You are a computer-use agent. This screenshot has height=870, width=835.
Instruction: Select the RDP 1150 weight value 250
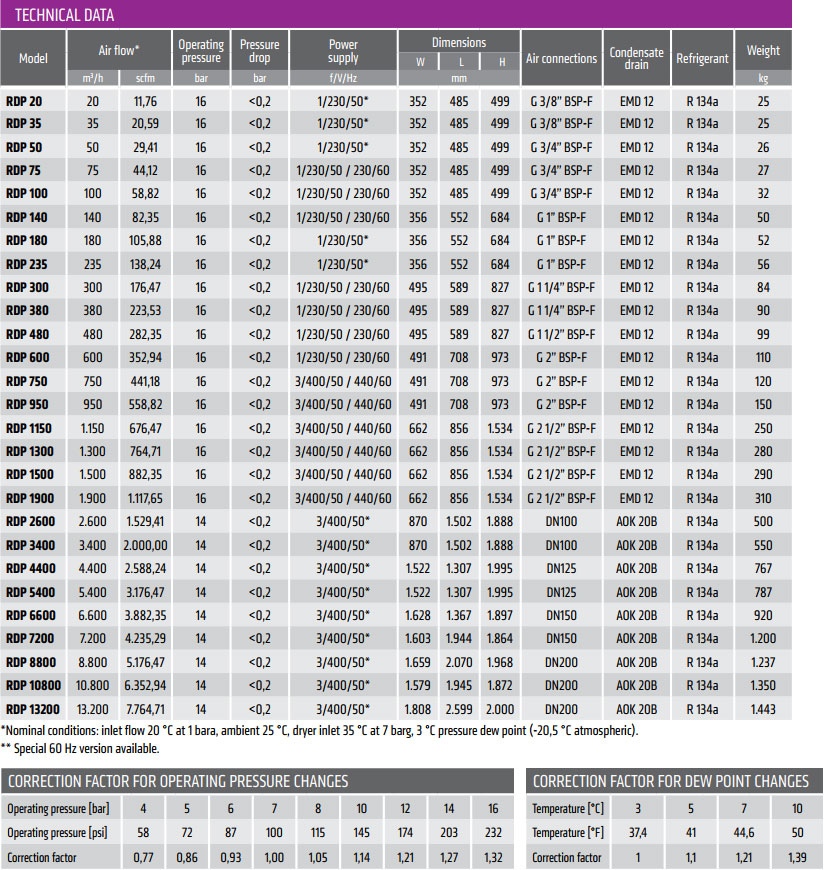point(763,428)
